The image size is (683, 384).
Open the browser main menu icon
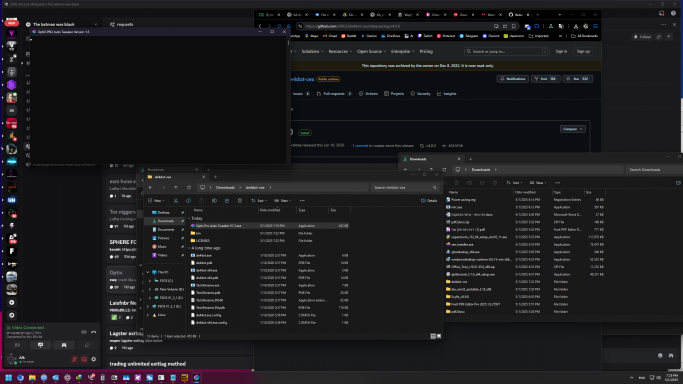[595, 26]
